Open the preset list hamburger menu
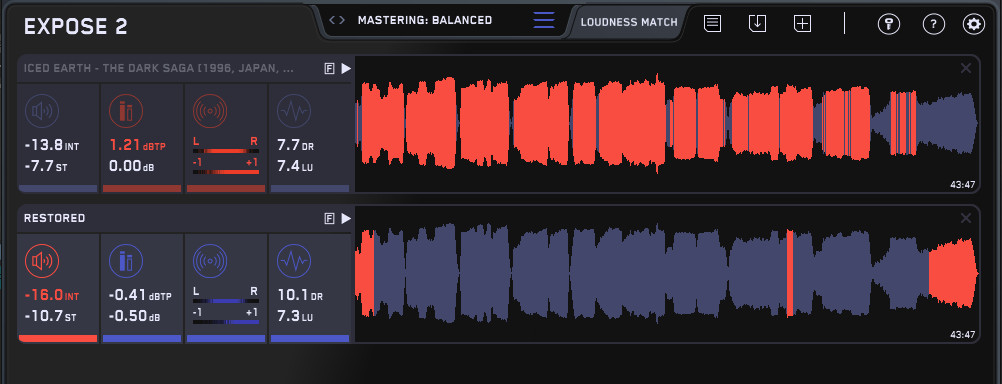1002x384 pixels. pyautogui.click(x=544, y=20)
